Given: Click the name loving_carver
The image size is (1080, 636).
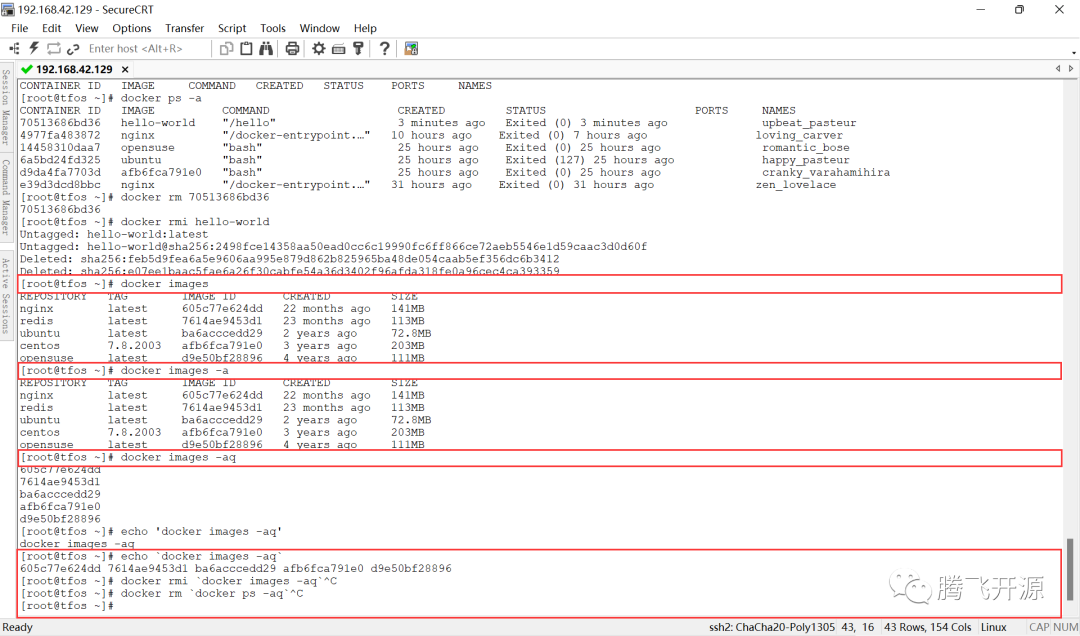Looking at the screenshot, I should coord(799,135).
